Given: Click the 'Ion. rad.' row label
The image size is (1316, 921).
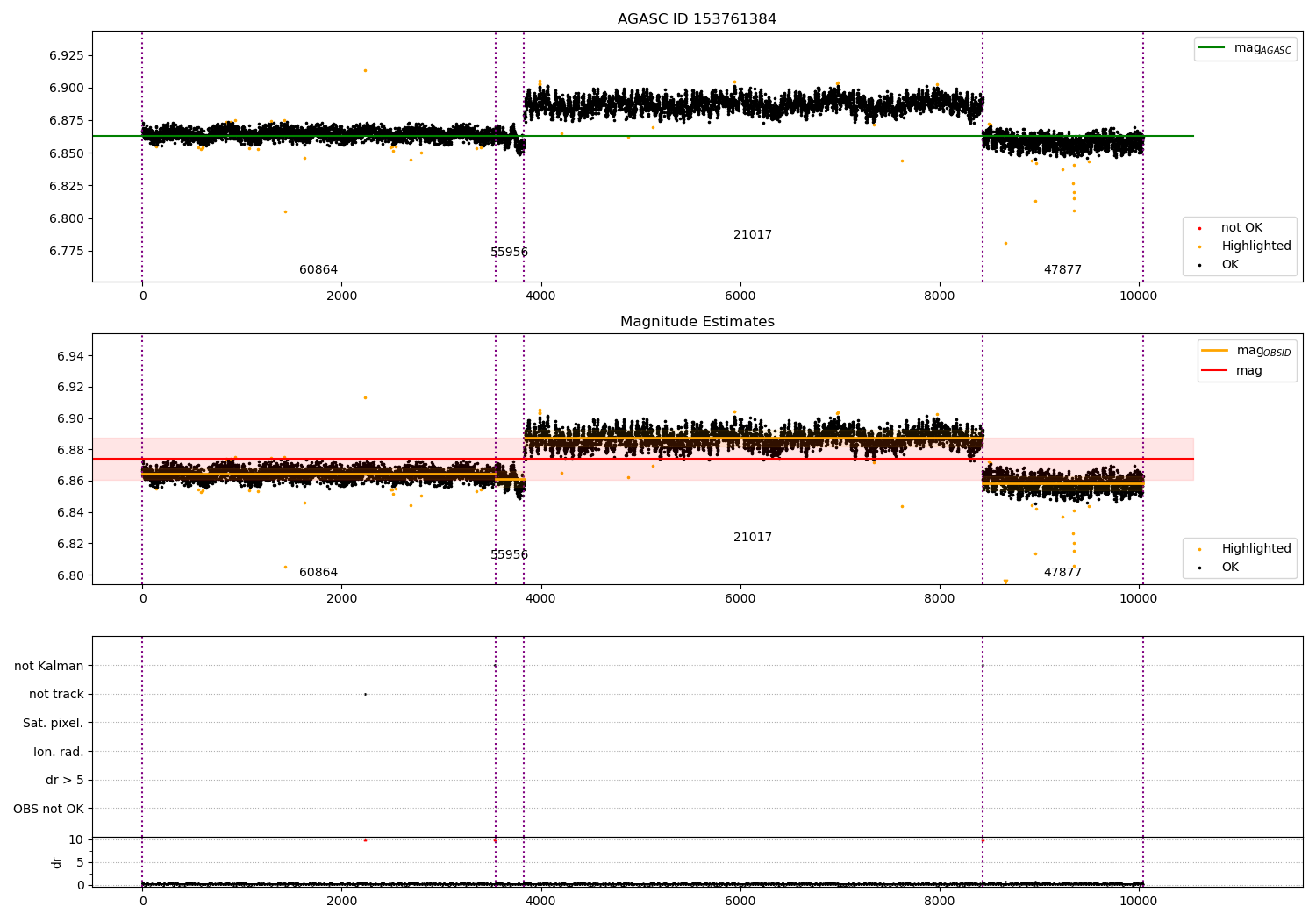Looking at the screenshot, I should [x=59, y=753].
